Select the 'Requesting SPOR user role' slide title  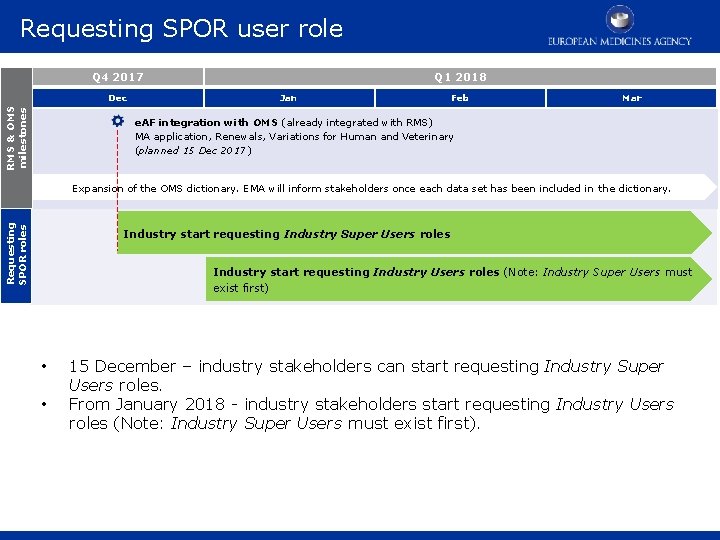[181, 29]
